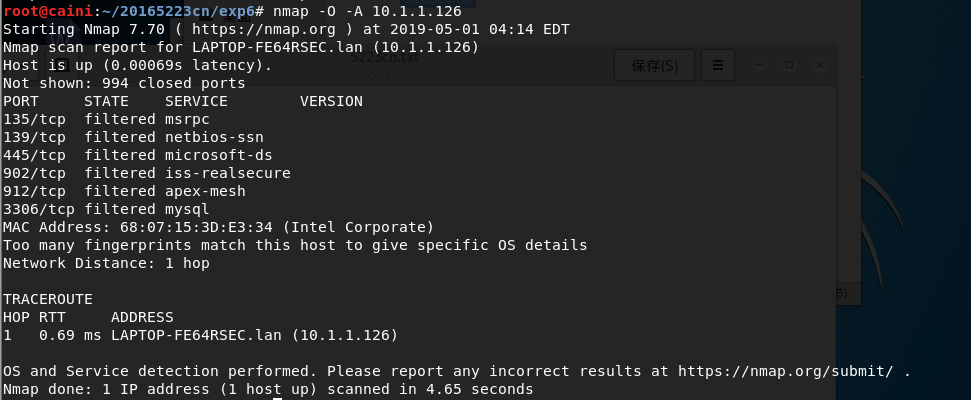Image resolution: width=971 pixels, height=400 pixels.
Task: Minimize the text editor window
Action: pyautogui.click(x=761, y=65)
